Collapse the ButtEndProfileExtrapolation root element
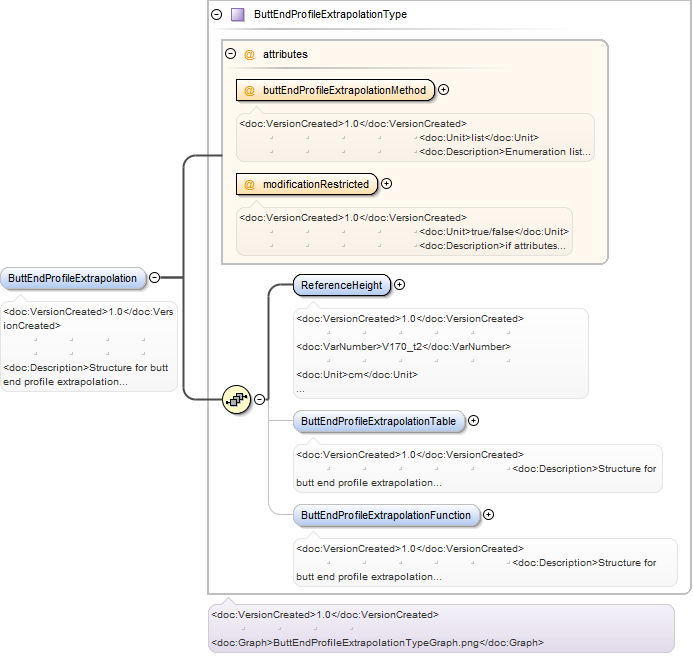 tap(154, 278)
